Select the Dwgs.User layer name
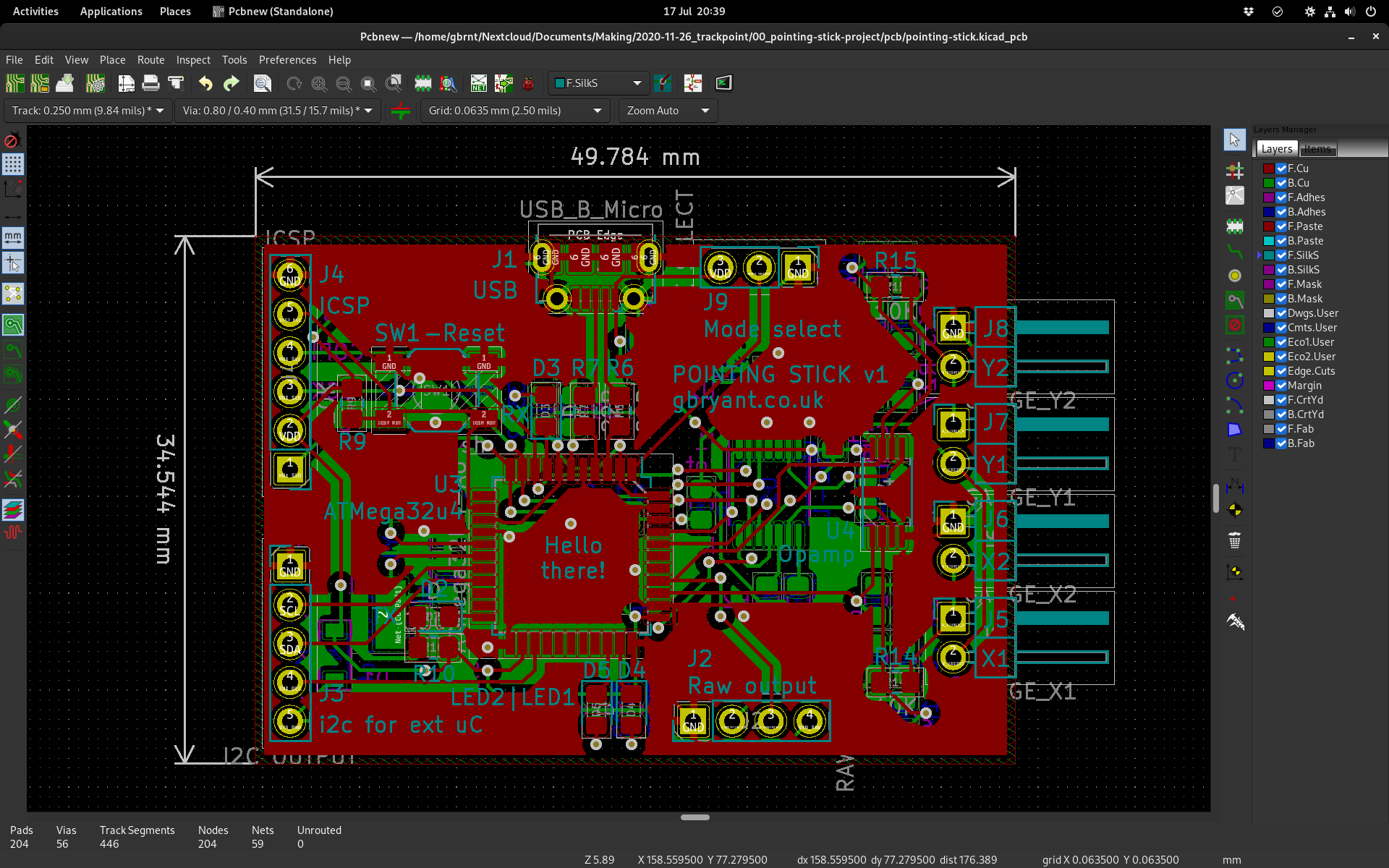 tap(1313, 313)
